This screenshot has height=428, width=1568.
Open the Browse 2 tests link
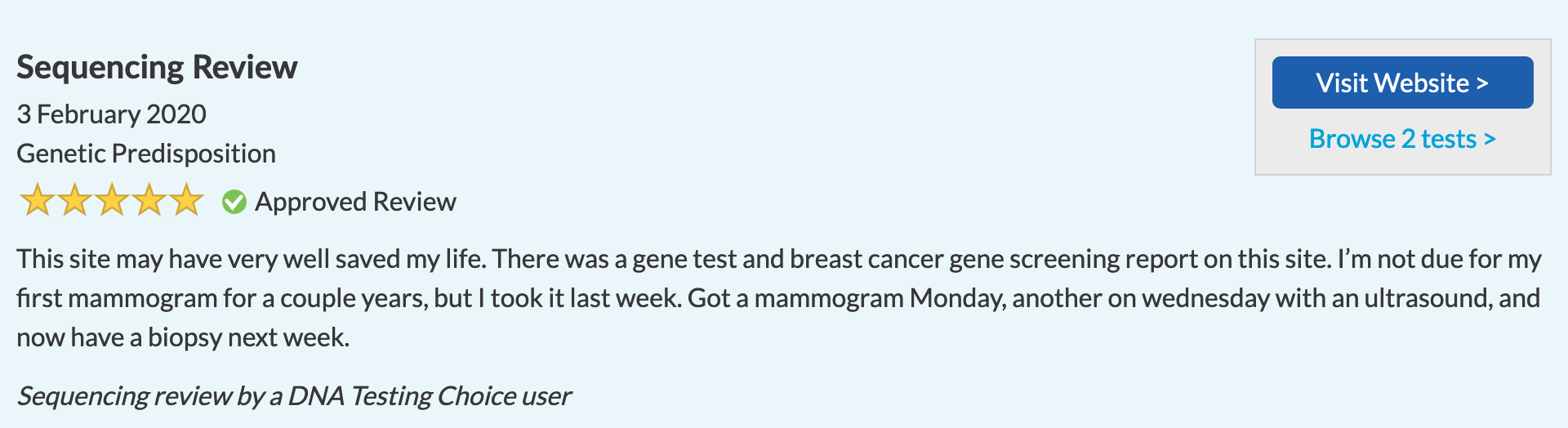pos(1402,139)
